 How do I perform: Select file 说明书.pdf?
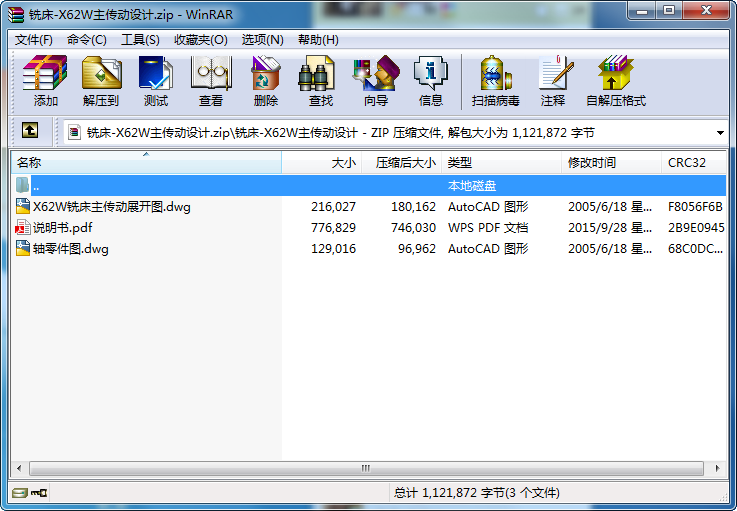(63, 228)
